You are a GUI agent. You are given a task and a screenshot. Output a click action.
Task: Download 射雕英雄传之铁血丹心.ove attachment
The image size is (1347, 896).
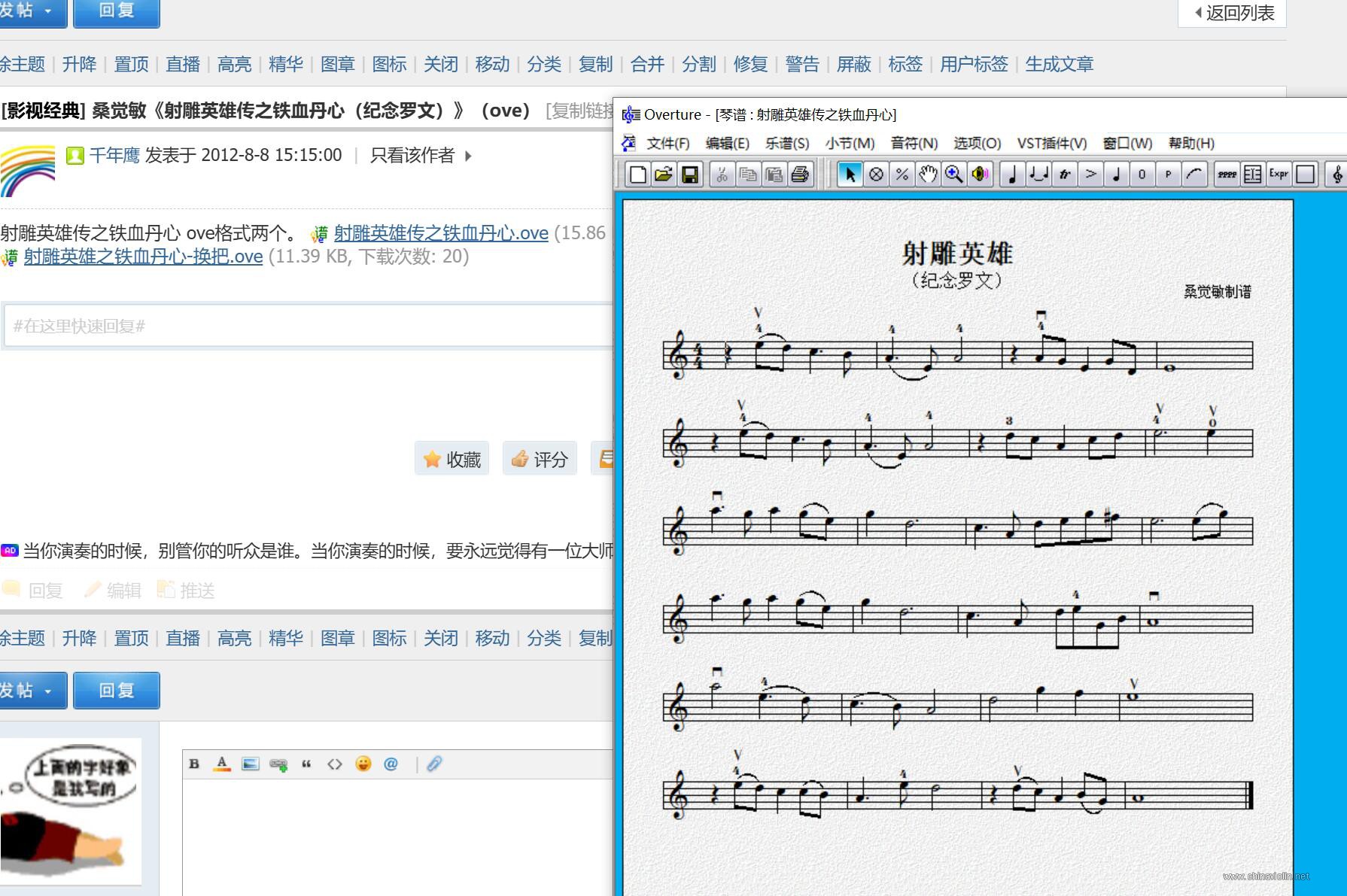click(x=441, y=233)
